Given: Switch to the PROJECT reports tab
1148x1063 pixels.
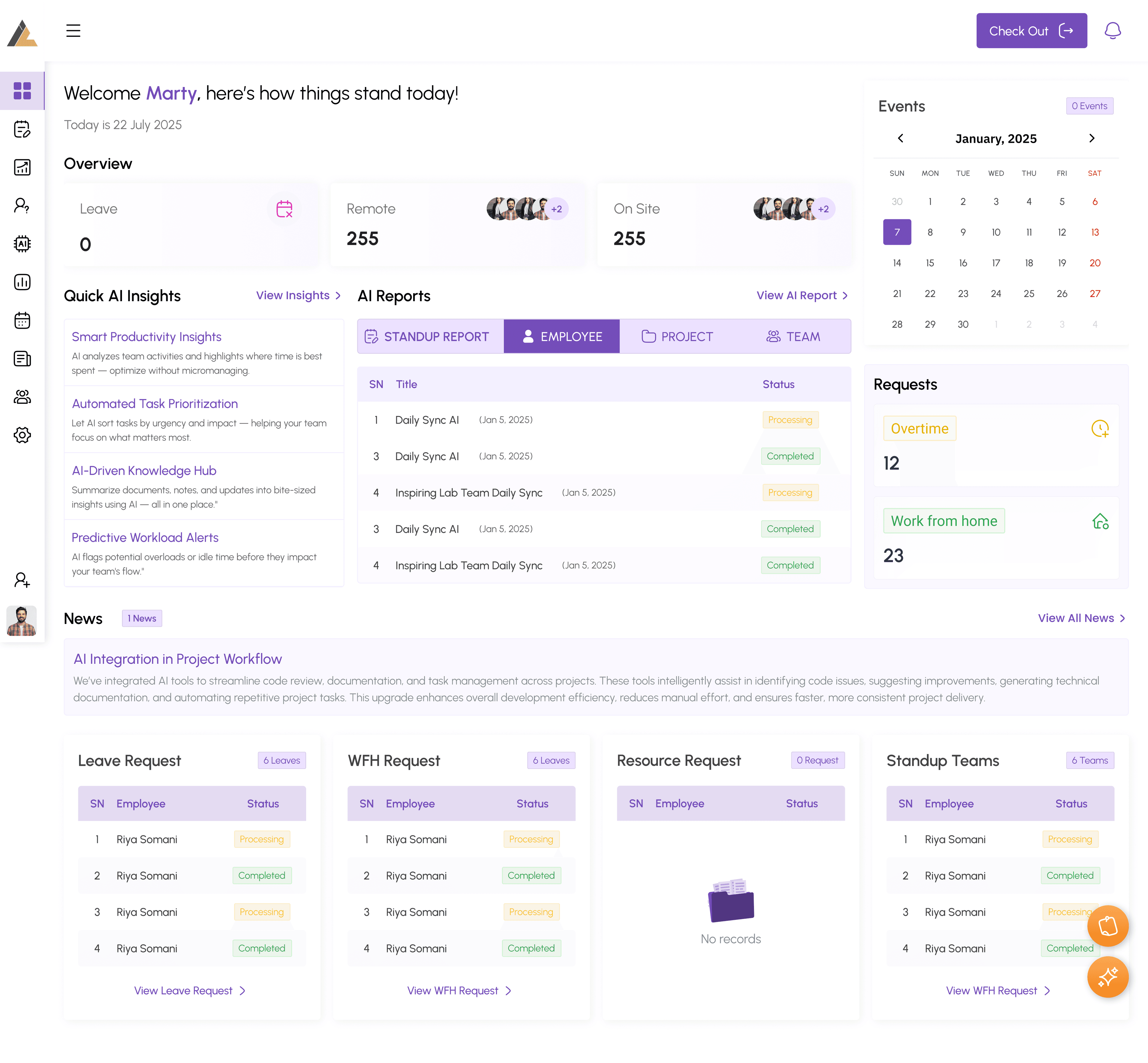Looking at the screenshot, I should pos(677,337).
